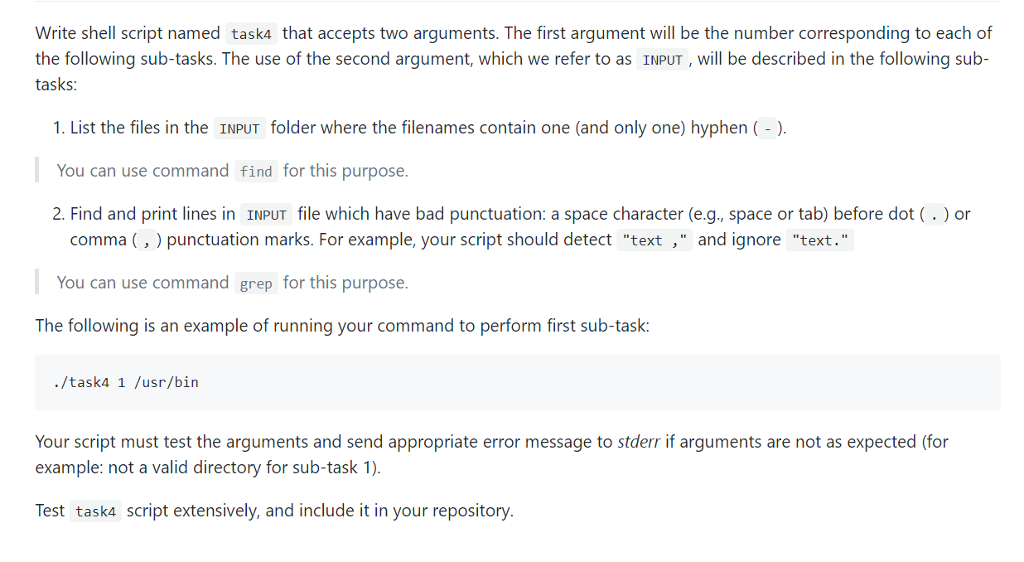Click the INPUT code label in list item 2
The image size is (1024, 562).
(x=266, y=214)
